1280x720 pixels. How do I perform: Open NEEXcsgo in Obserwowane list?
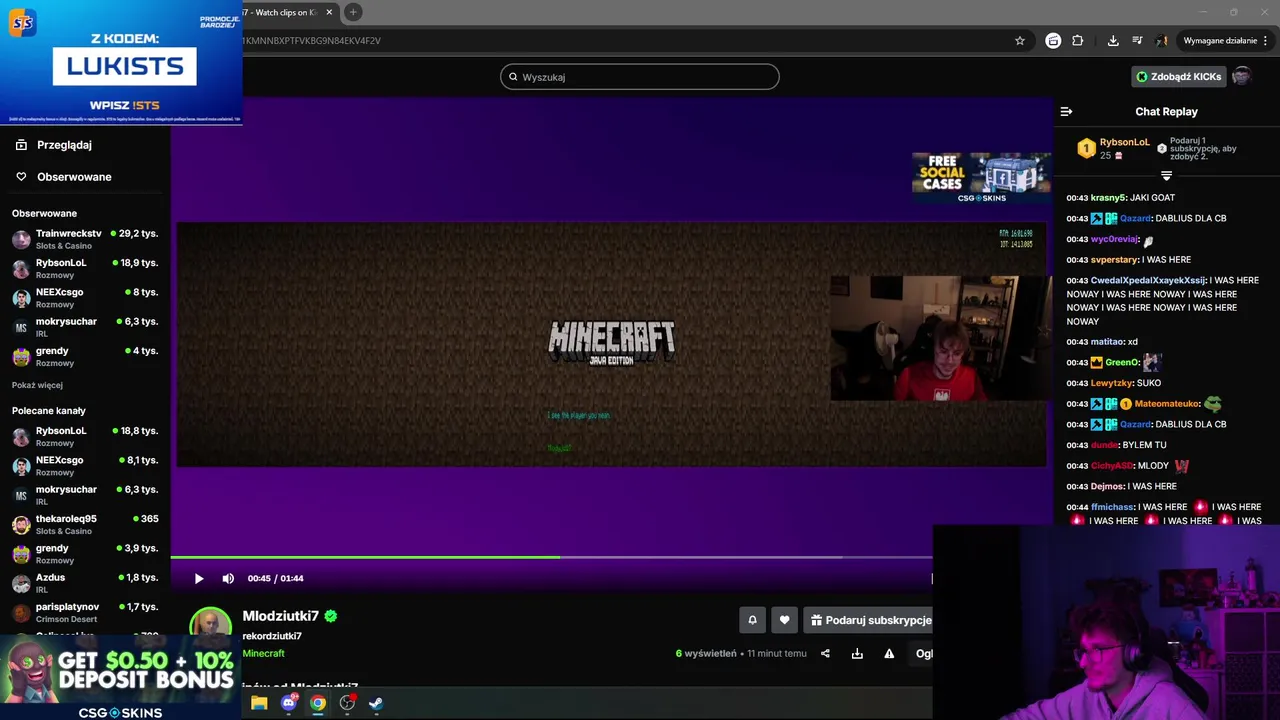click(85, 298)
